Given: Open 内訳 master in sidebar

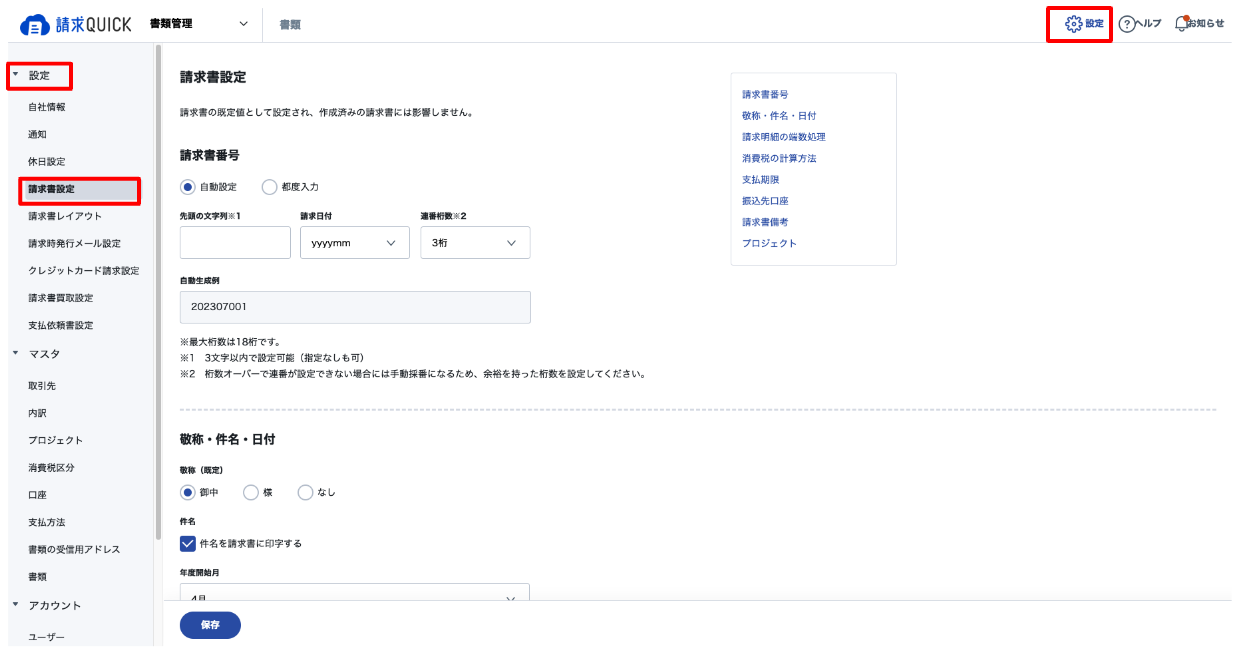Looking at the screenshot, I should coord(37,412).
